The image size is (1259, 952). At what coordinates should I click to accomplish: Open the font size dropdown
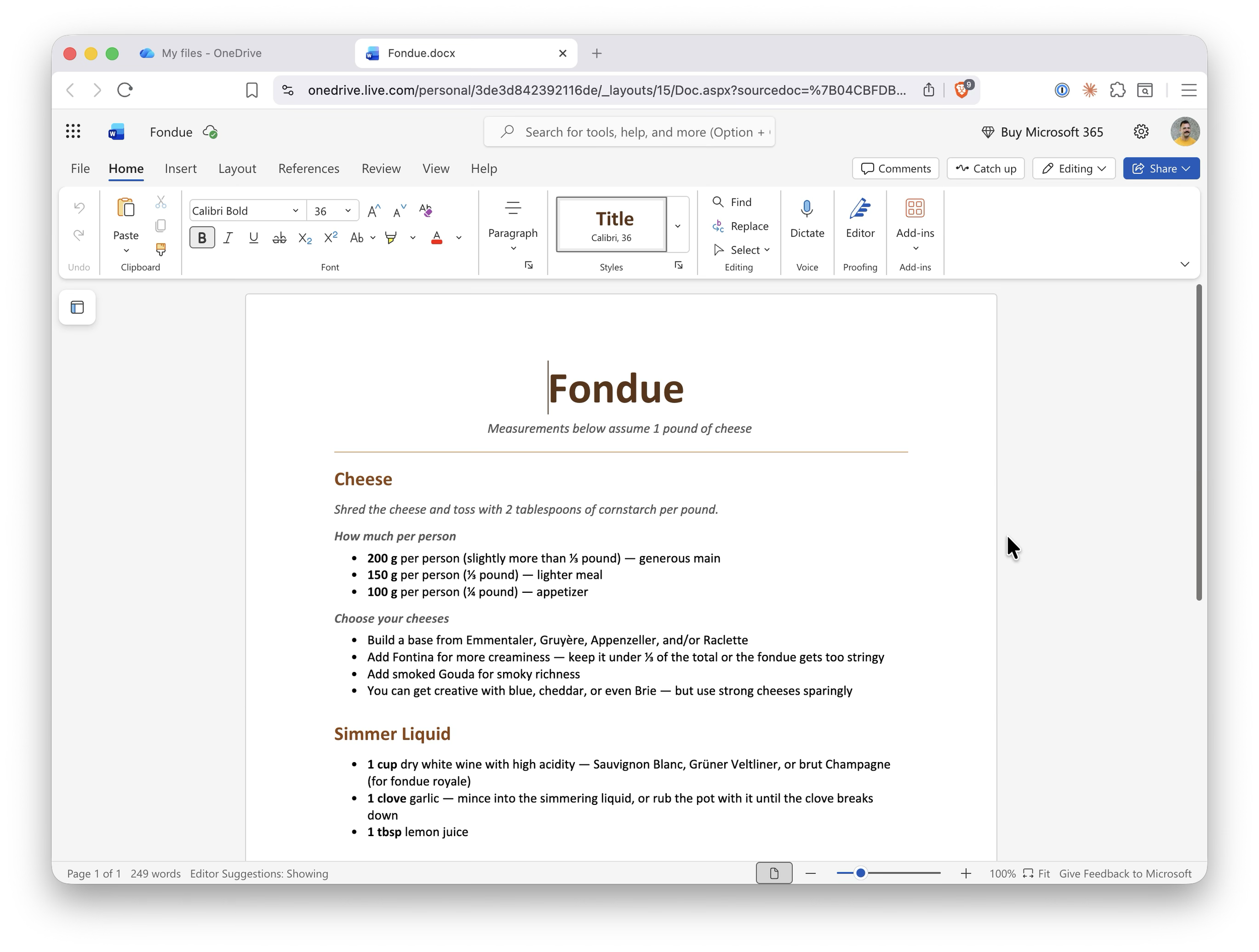click(x=348, y=211)
